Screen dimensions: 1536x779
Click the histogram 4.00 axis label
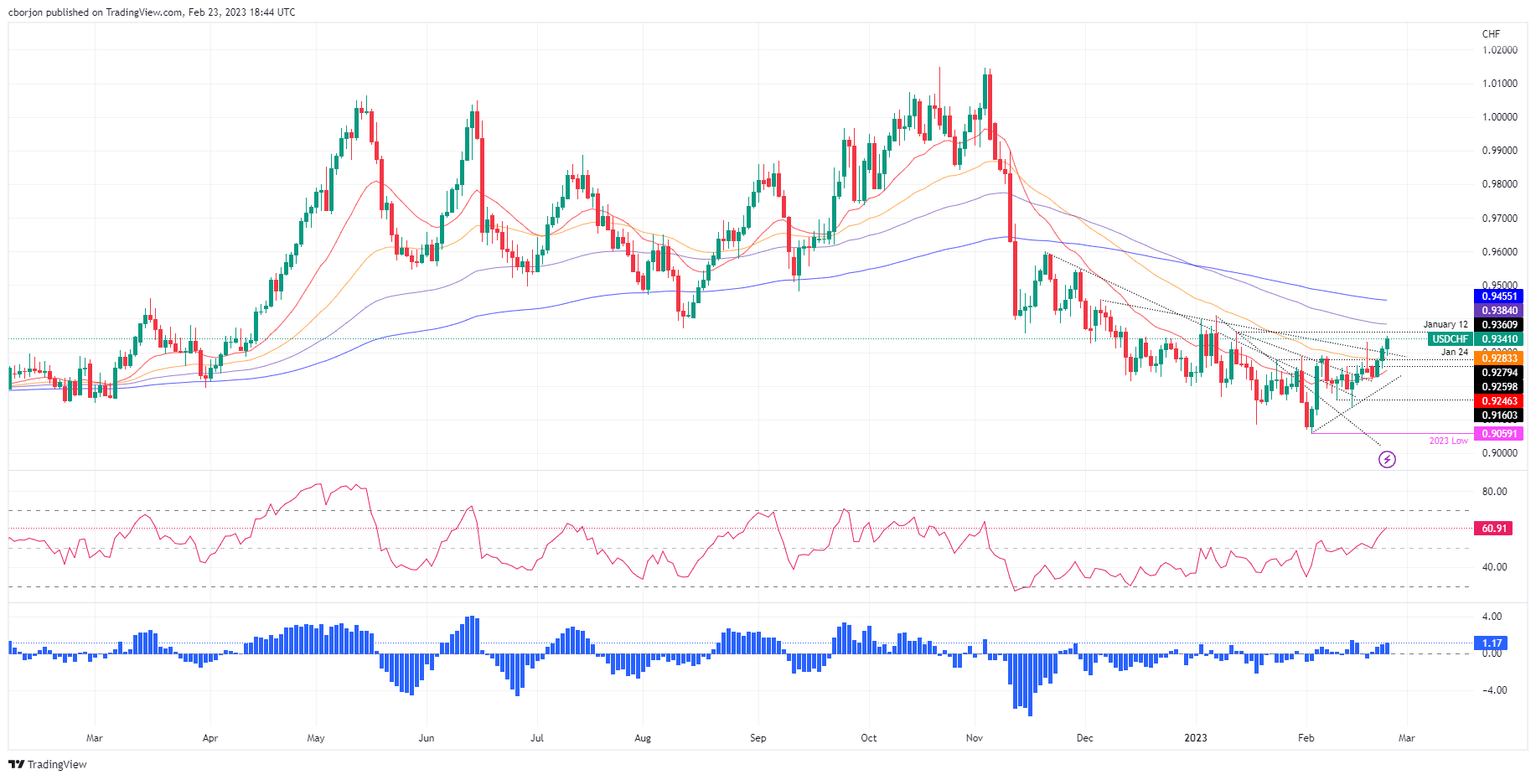point(1492,617)
